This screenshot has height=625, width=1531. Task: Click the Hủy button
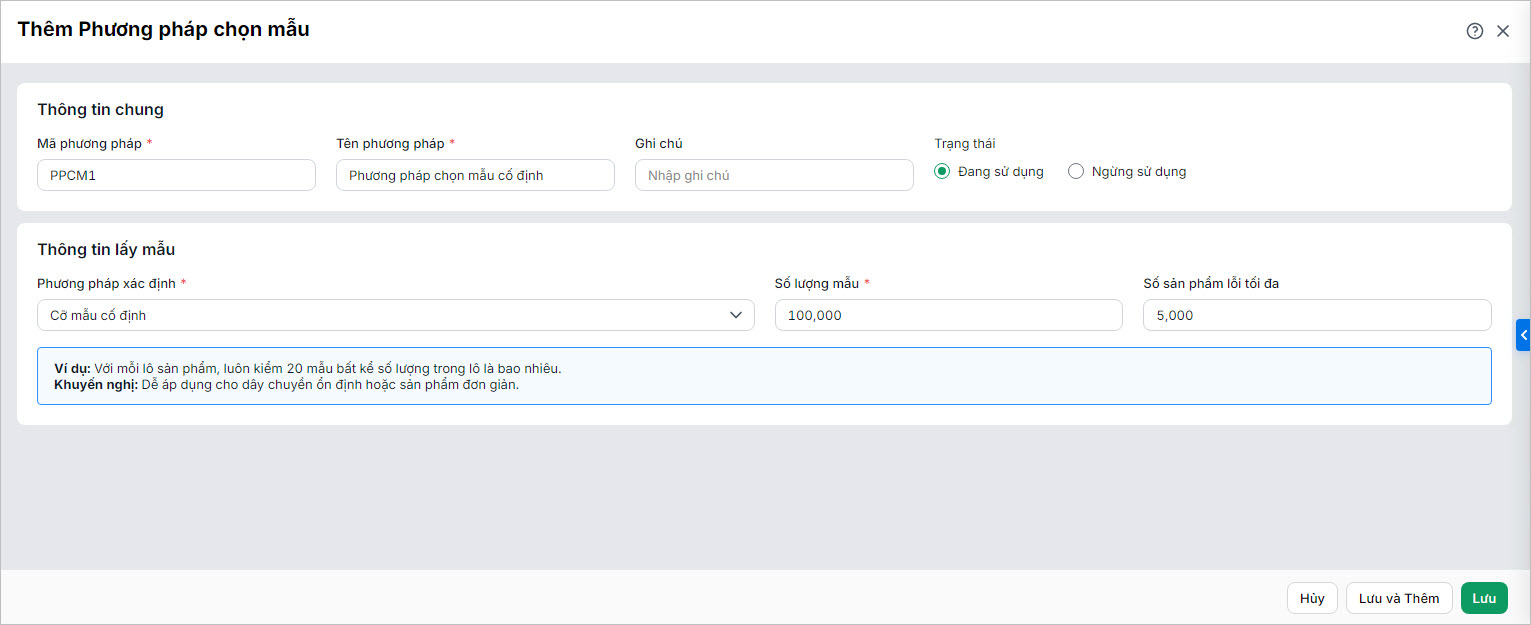pyautogui.click(x=1312, y=598)
